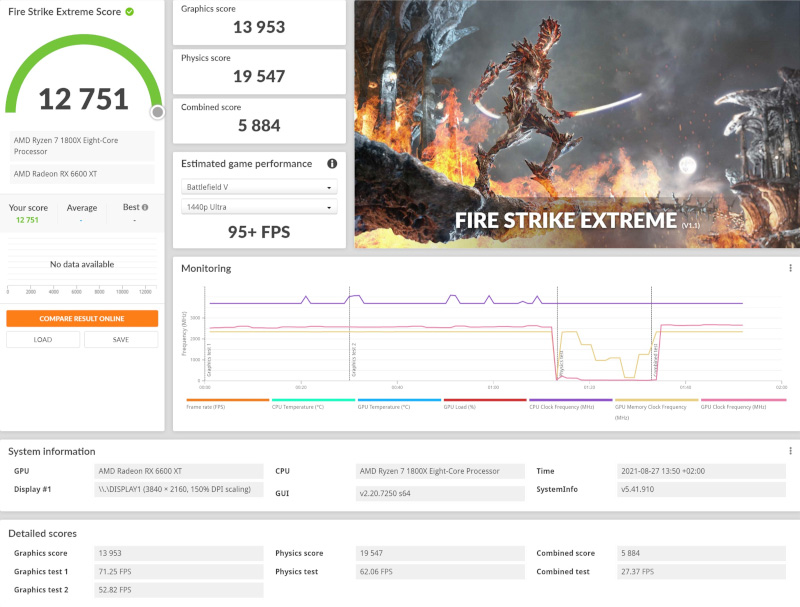Click Combined test value 27.37 FPS
The width and height of the screenshot is (800, 607).
(x=701, y=572)
